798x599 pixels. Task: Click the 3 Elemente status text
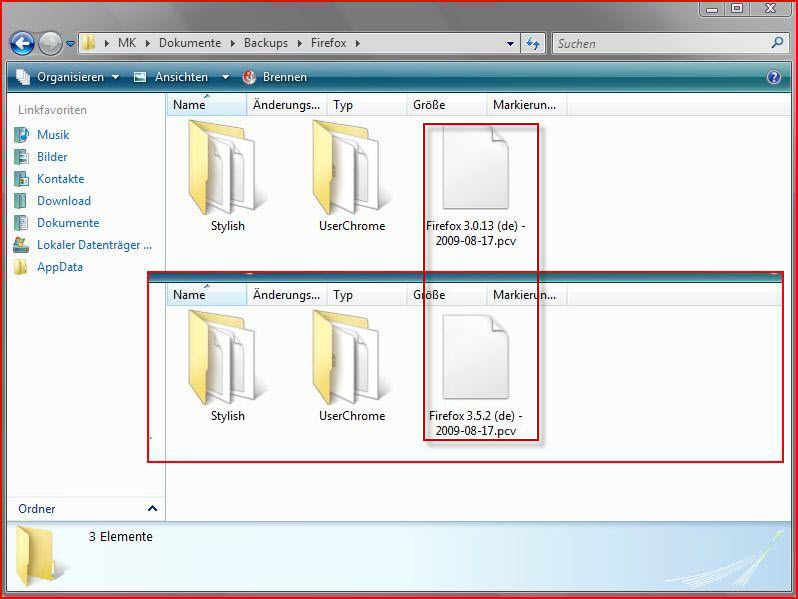pos(121,537)
